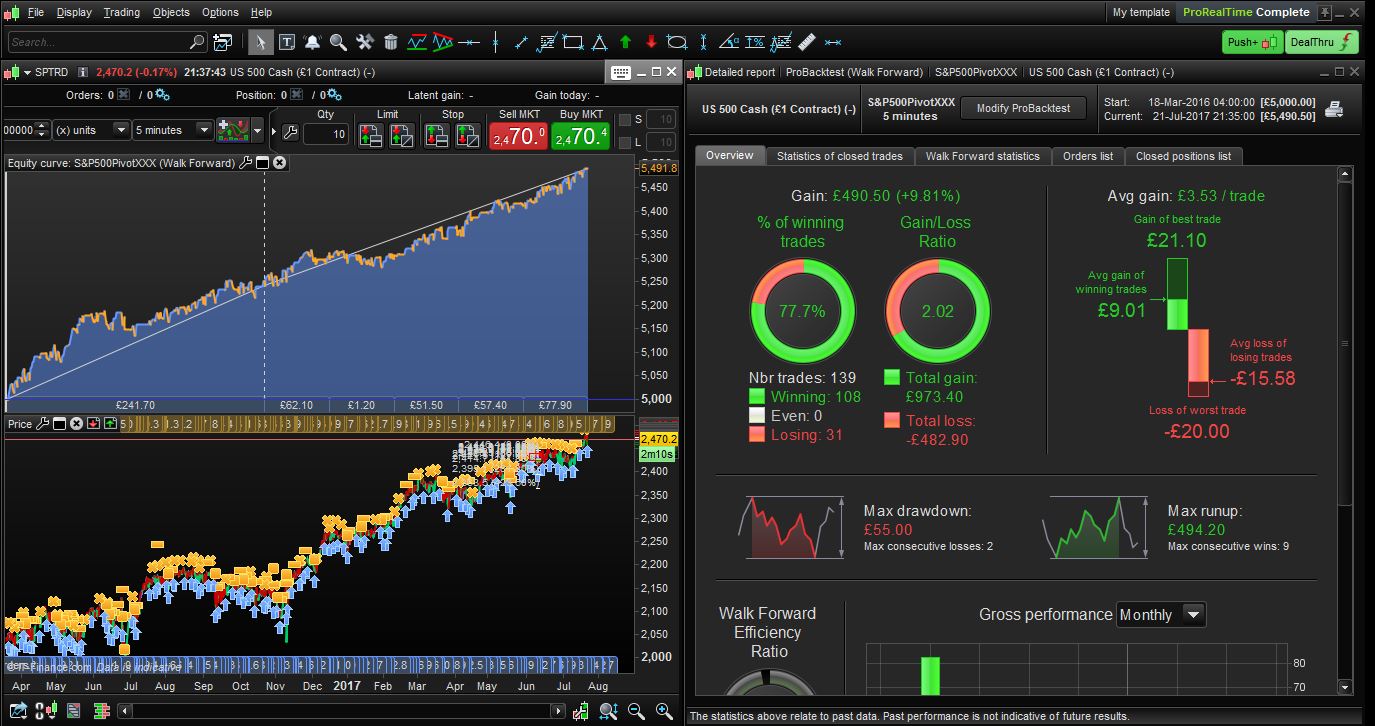The width and height of the screenshot is (1375, 726).
Task: Open the Options menu
Action: tap(220, 12)
